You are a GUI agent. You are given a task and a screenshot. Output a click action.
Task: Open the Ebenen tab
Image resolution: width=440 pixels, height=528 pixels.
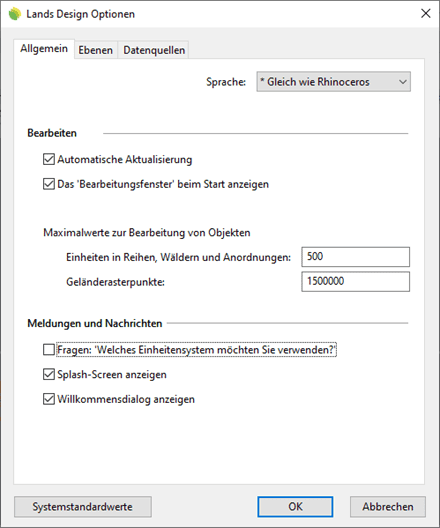click(x=96, y=50)
